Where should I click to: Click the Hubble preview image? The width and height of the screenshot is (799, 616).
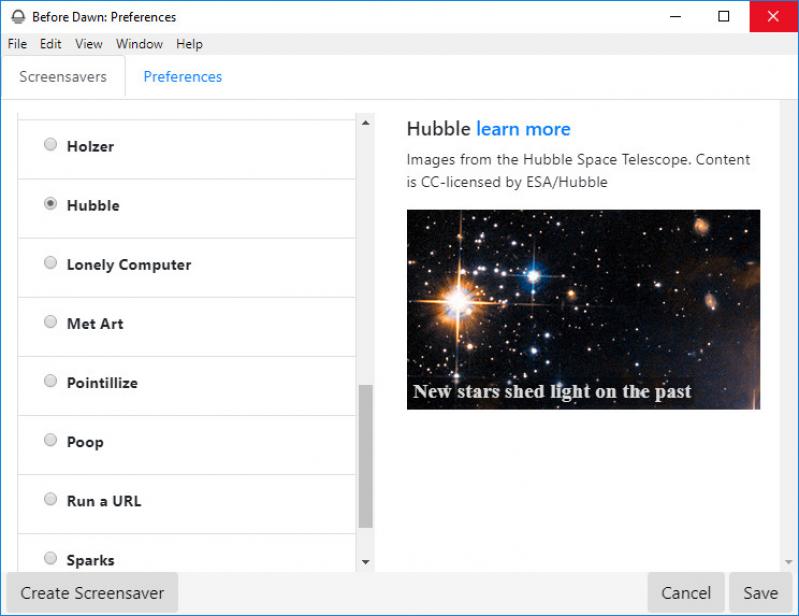pyautogui.click(x=583, y=309)
